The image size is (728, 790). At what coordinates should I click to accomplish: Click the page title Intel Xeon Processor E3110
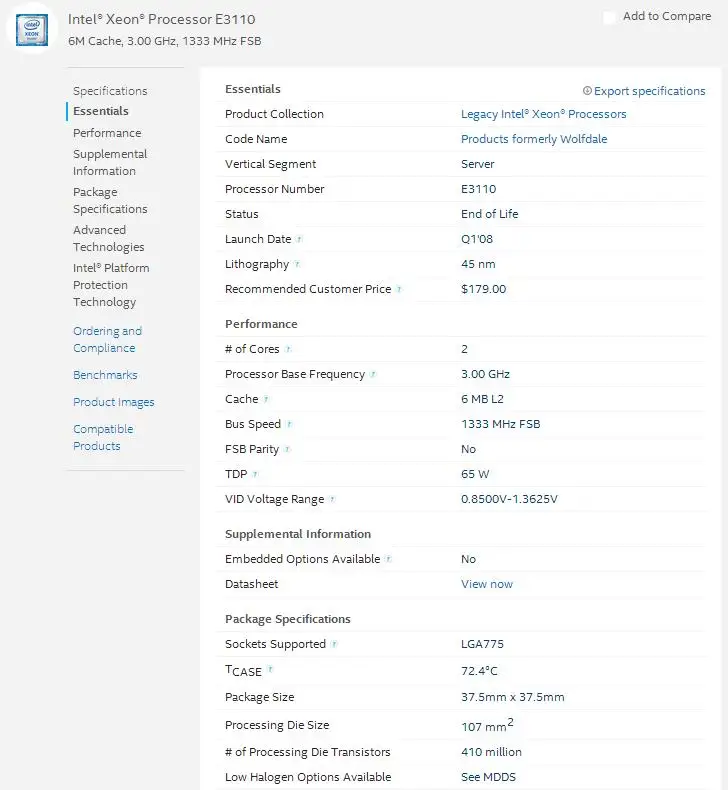[162, 19]
